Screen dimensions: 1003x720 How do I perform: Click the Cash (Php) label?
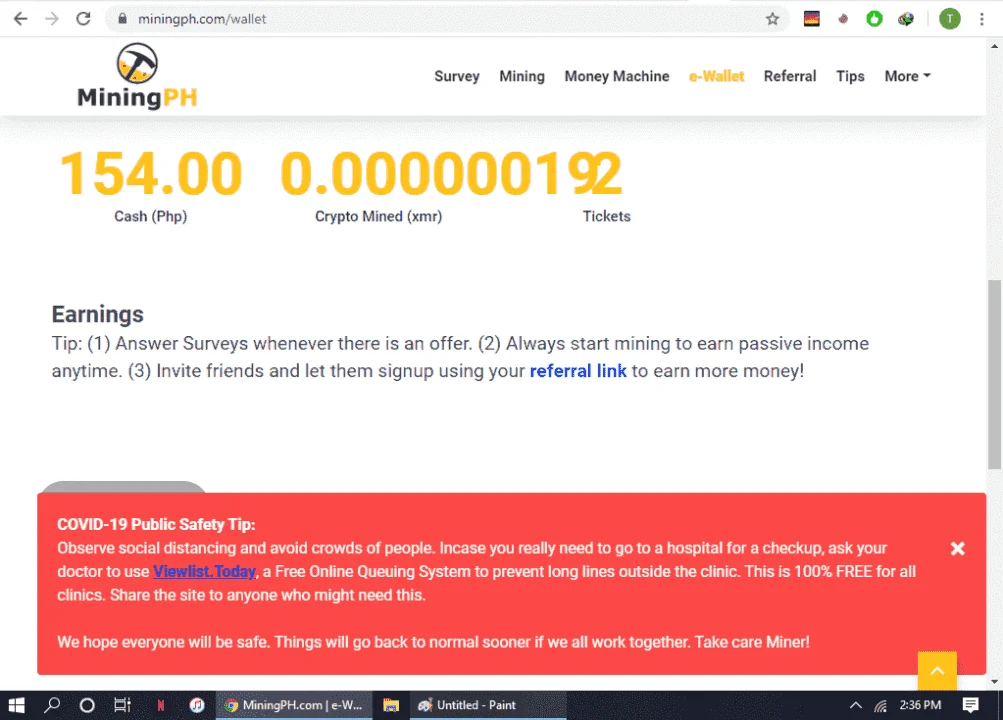click(150, 216)
